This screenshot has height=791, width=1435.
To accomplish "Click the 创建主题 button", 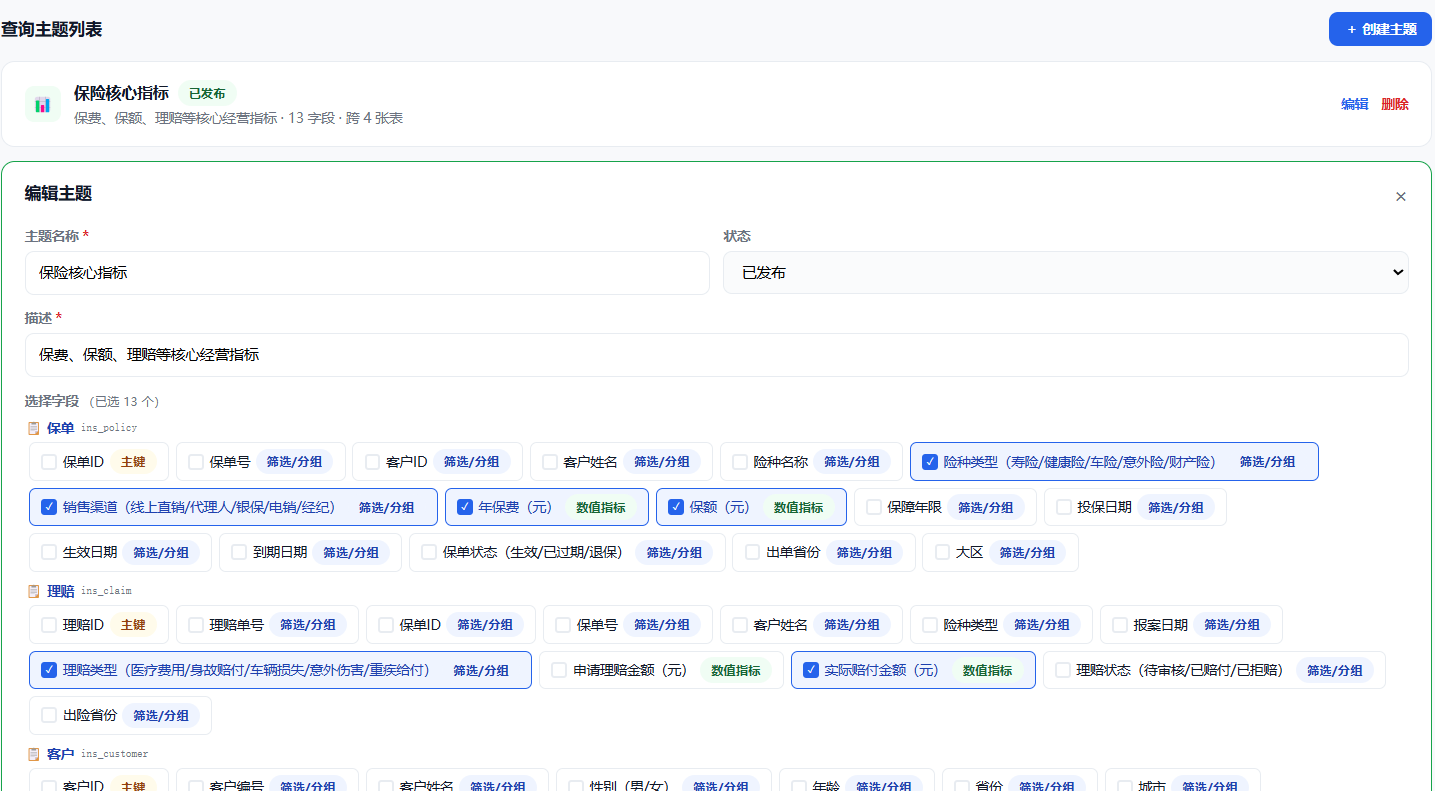I will (x=1380, y=29).
